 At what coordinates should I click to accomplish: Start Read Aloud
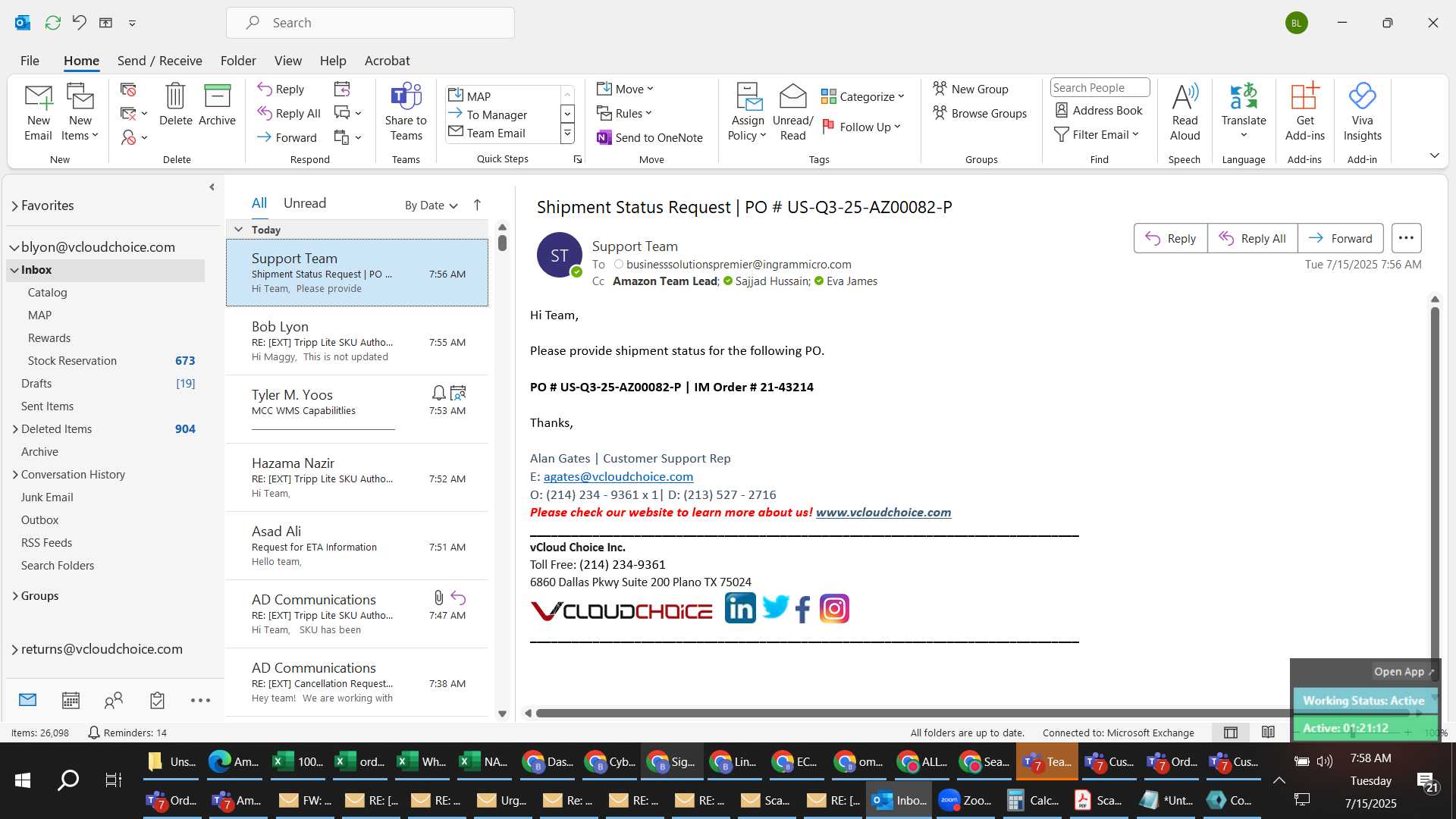pyautogui.click(x=1185, y=112)
